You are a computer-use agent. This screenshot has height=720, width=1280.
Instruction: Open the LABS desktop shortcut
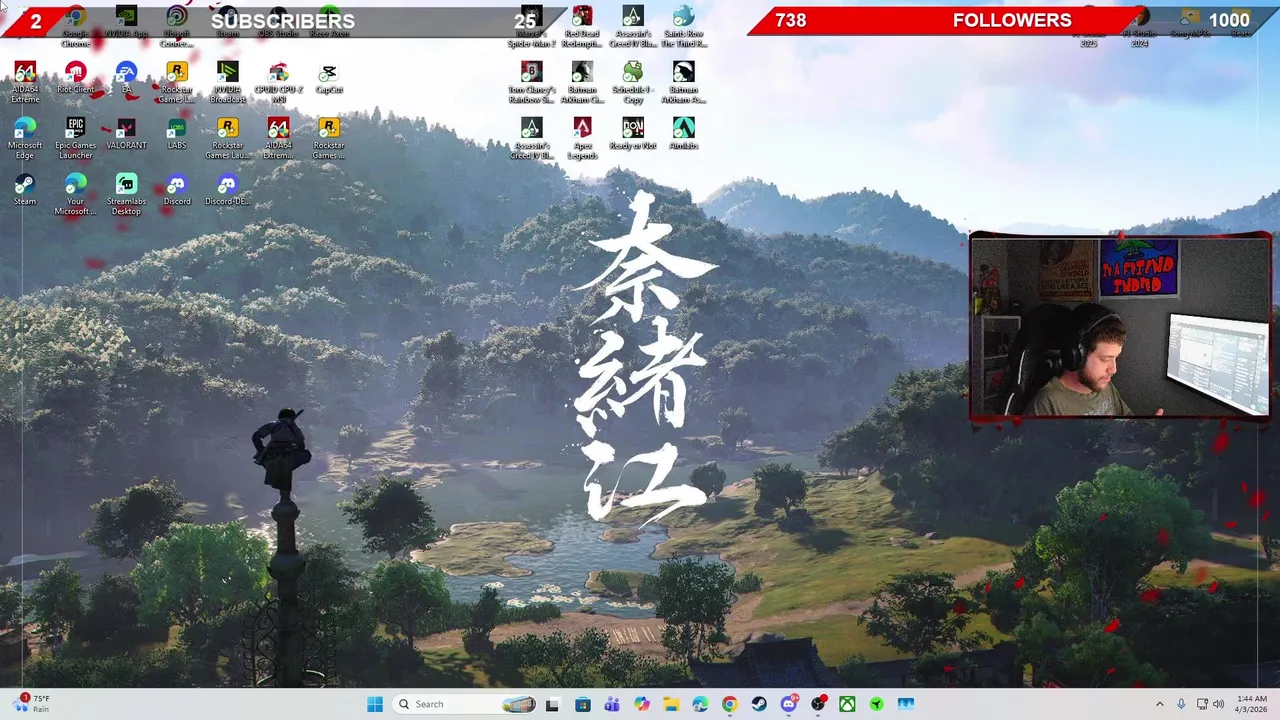click(x=177, y=134)
